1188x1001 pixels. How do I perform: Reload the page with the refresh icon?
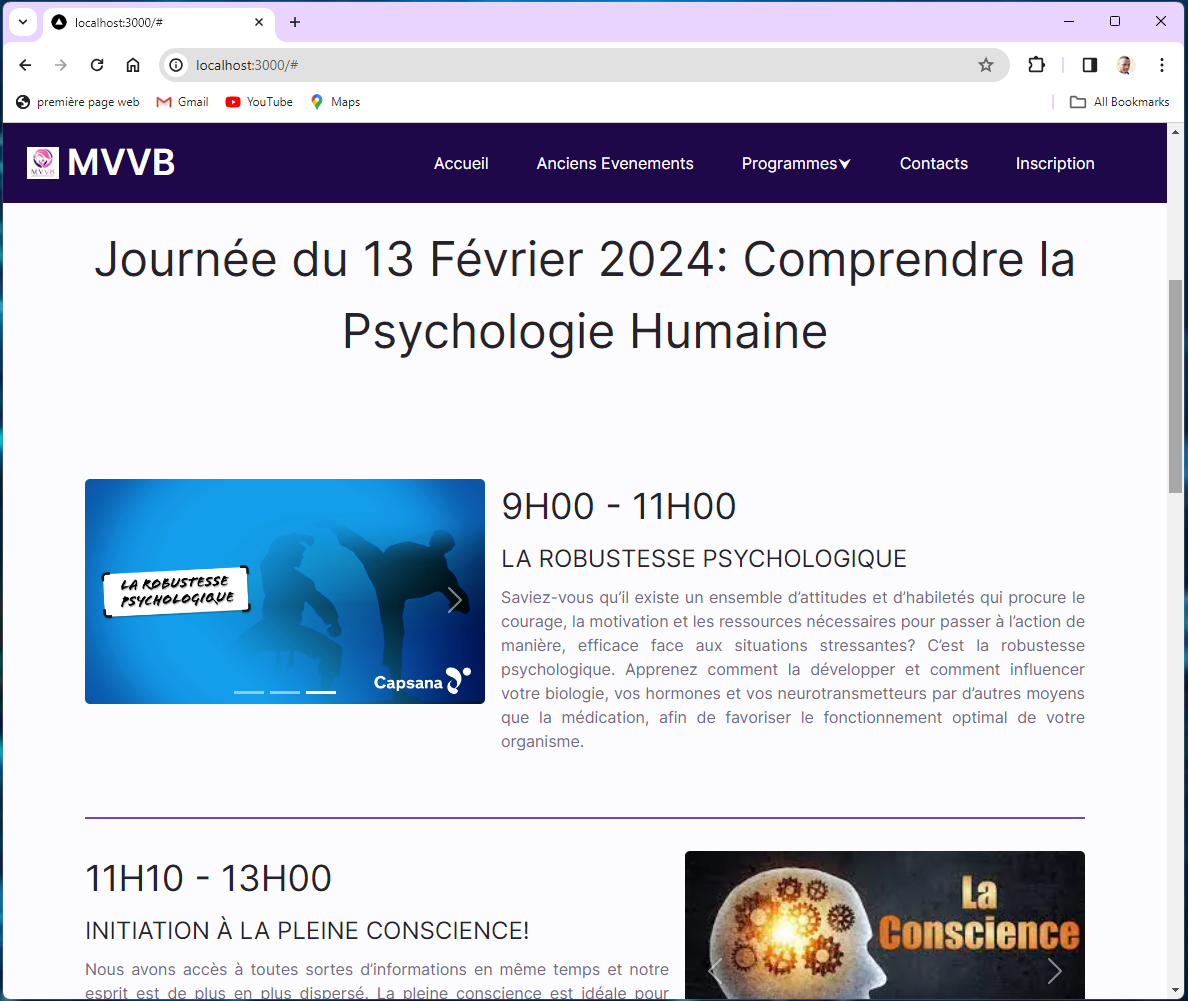97,65
